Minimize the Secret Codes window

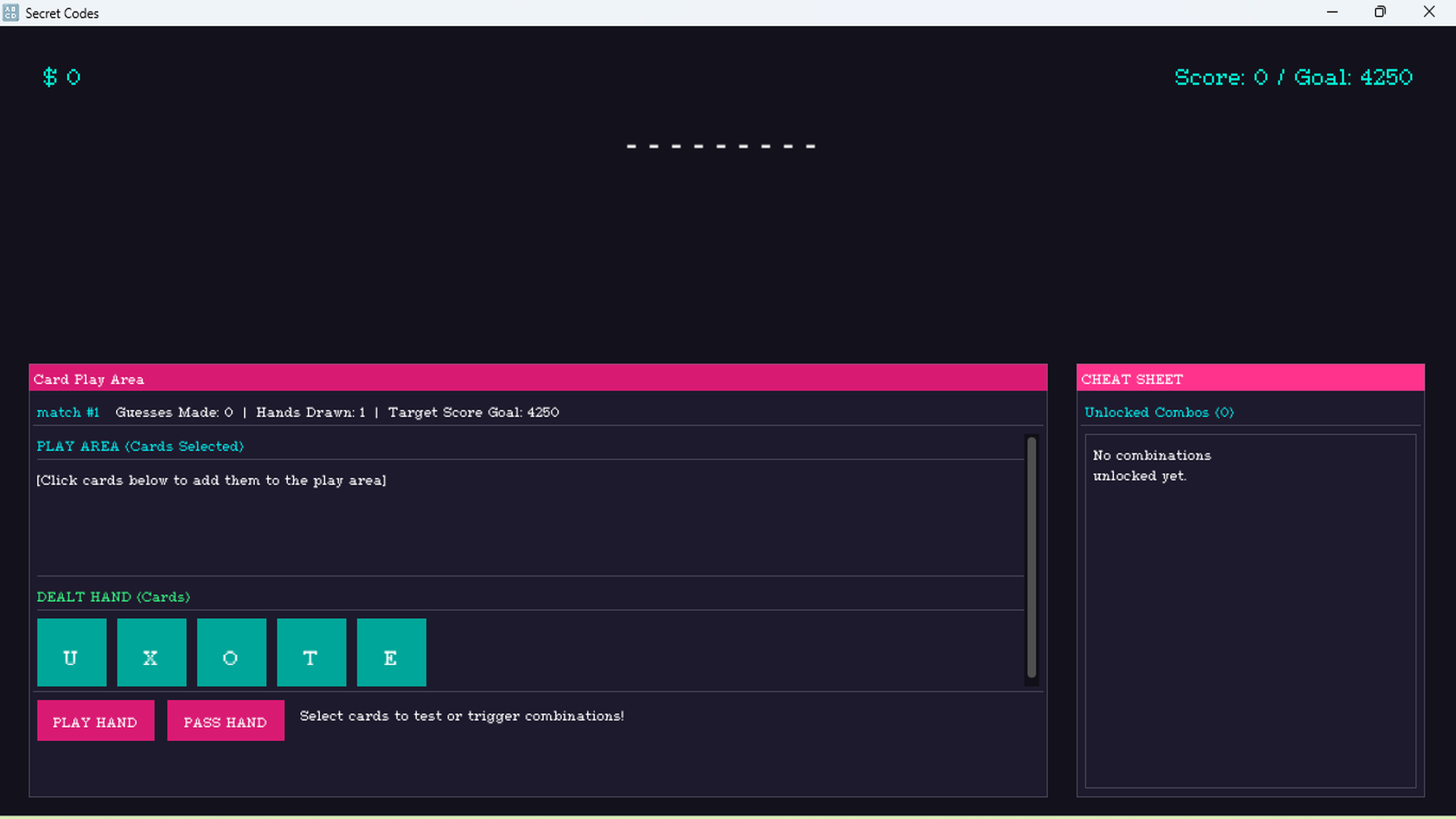1332,12
